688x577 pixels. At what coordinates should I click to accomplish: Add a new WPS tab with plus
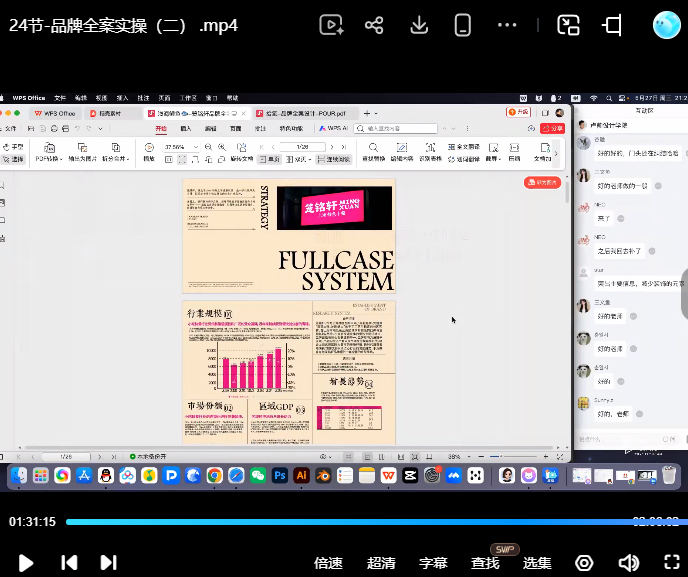[367, 113]
